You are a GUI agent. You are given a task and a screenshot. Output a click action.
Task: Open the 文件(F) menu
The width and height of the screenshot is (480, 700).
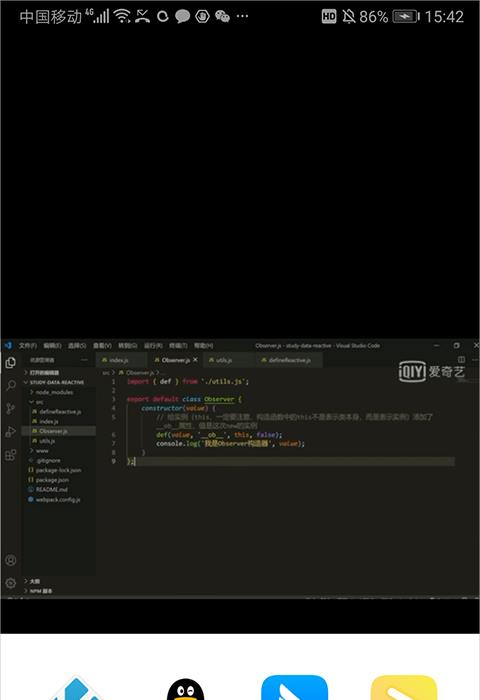tap(28, 346)
